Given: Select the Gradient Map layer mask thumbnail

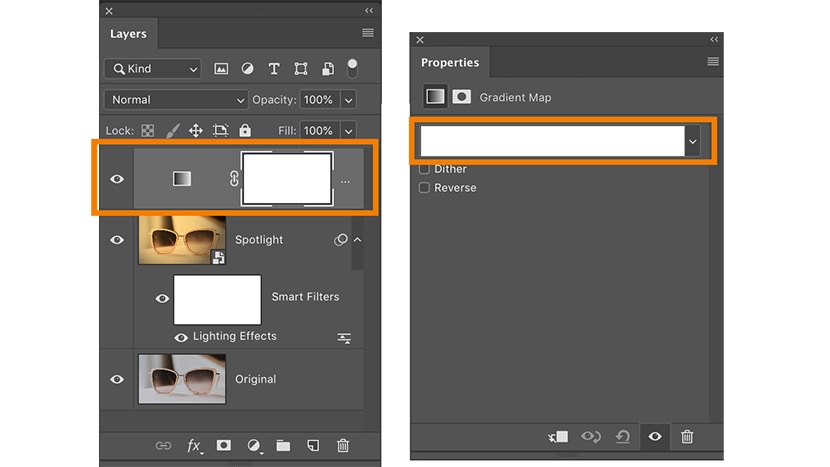Looking at the screenshot, I should tap(288, 179).
